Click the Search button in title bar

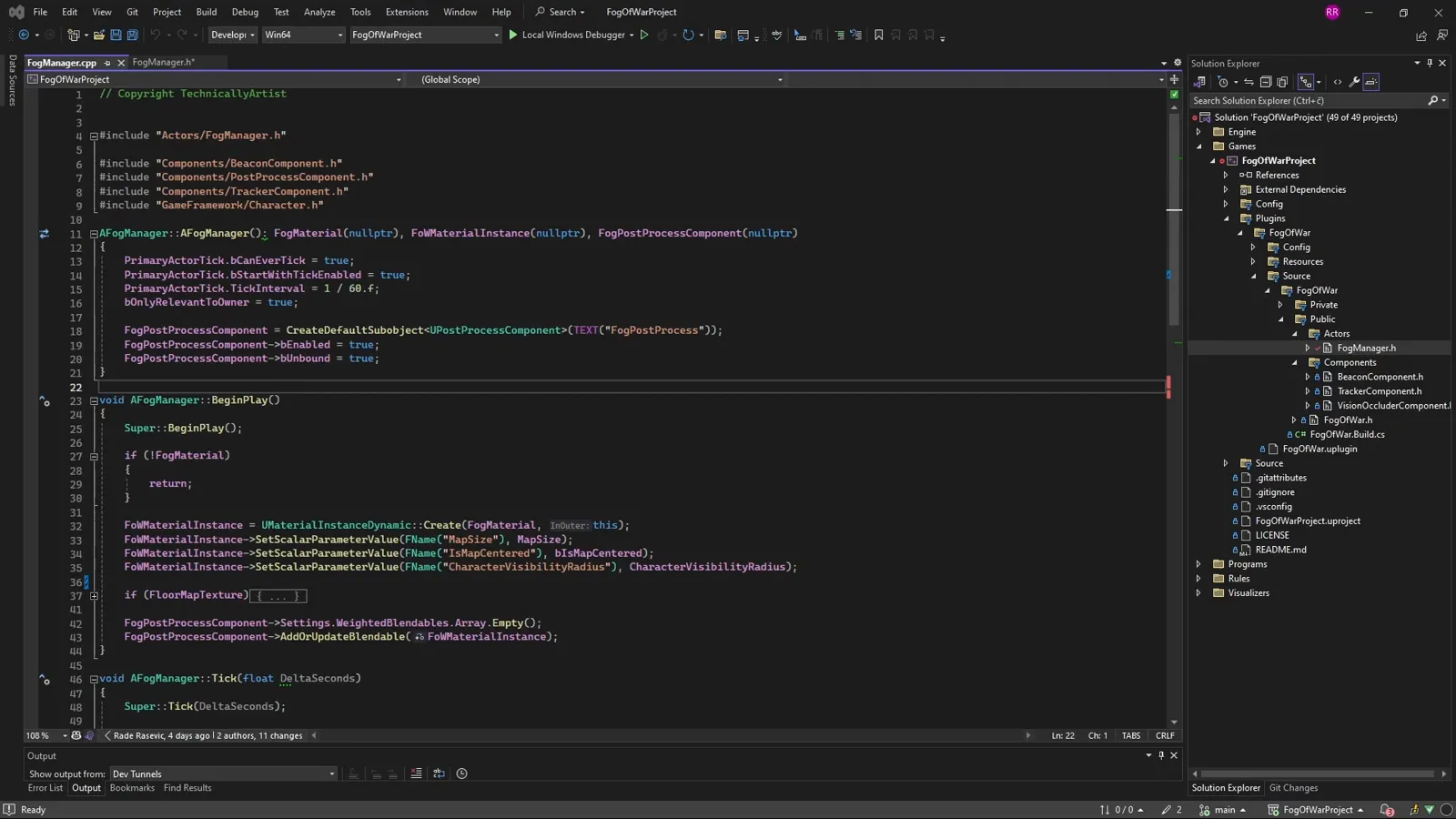(x=560, y=12)
